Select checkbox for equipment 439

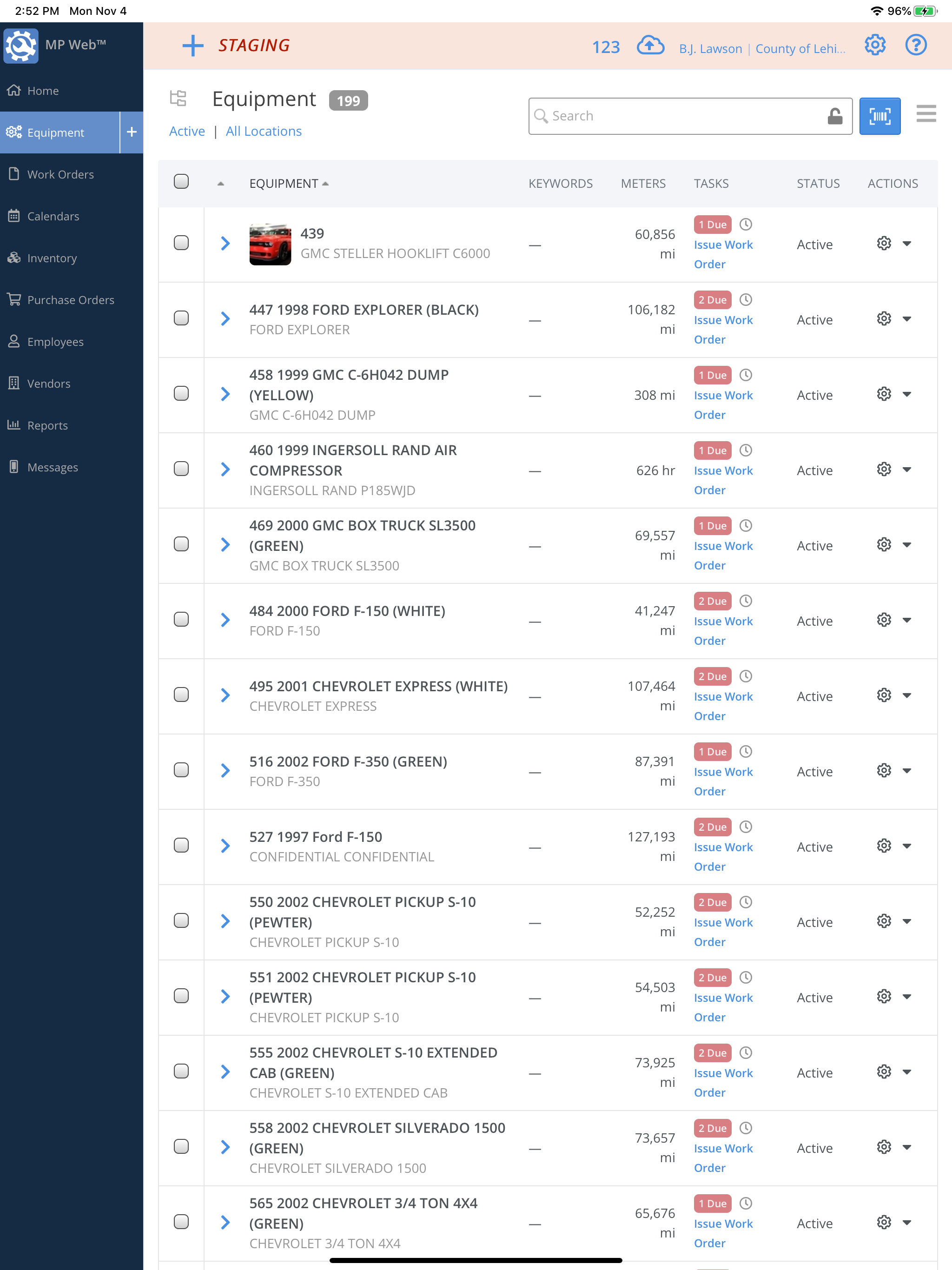[x=181, y=243]
